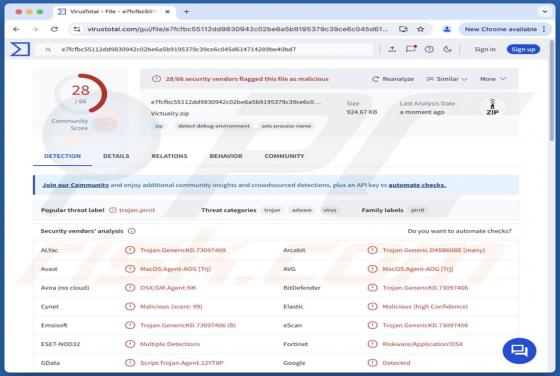
Task: Click the browser back arrow
Action: coord(16,29)
